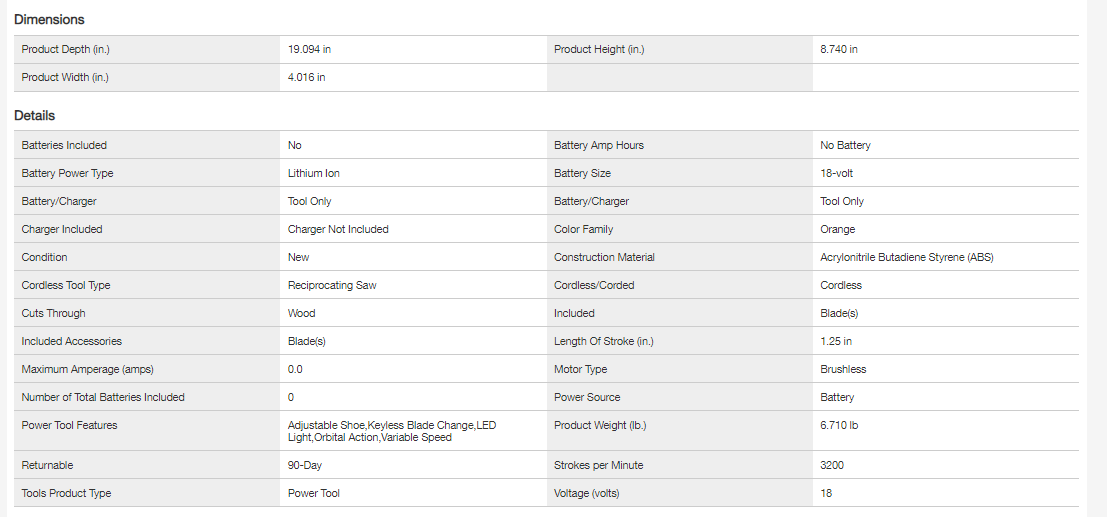The image size is (1107, 517).
Task: Click the Battery Amp Hours label
Action: point(599,145)
